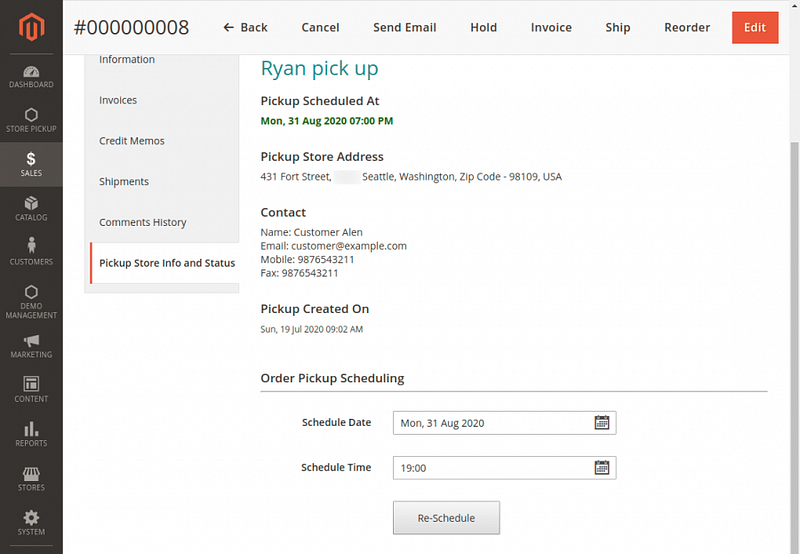Open the Content sidebar menu
Image resolution: width=800 pixels, height=554 pixels.
pos(31,390)
